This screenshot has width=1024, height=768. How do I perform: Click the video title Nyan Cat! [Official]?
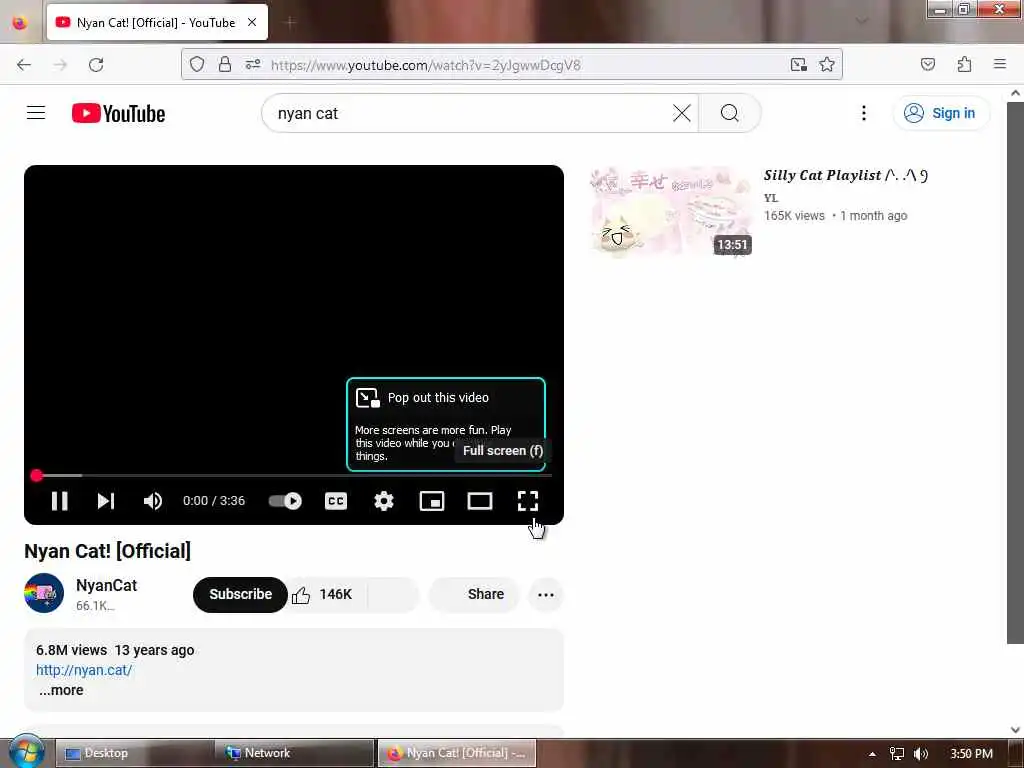(x=108, y=551)
